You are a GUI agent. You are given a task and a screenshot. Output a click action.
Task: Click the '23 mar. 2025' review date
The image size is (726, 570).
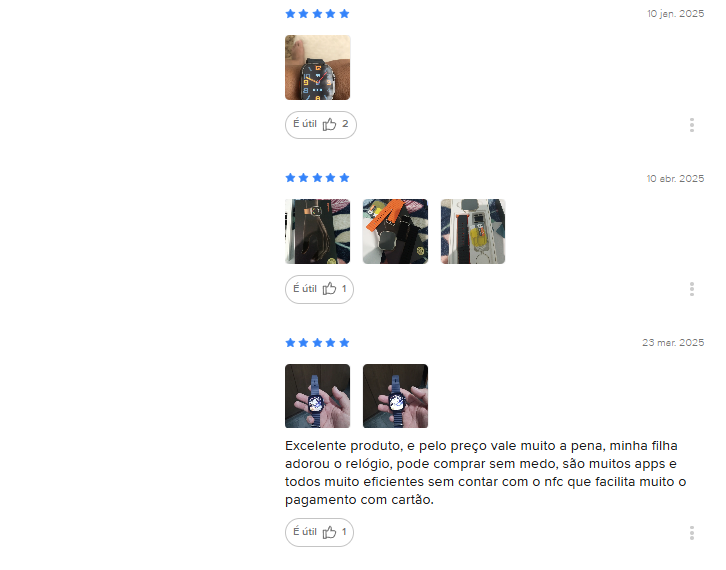point(673,343)
